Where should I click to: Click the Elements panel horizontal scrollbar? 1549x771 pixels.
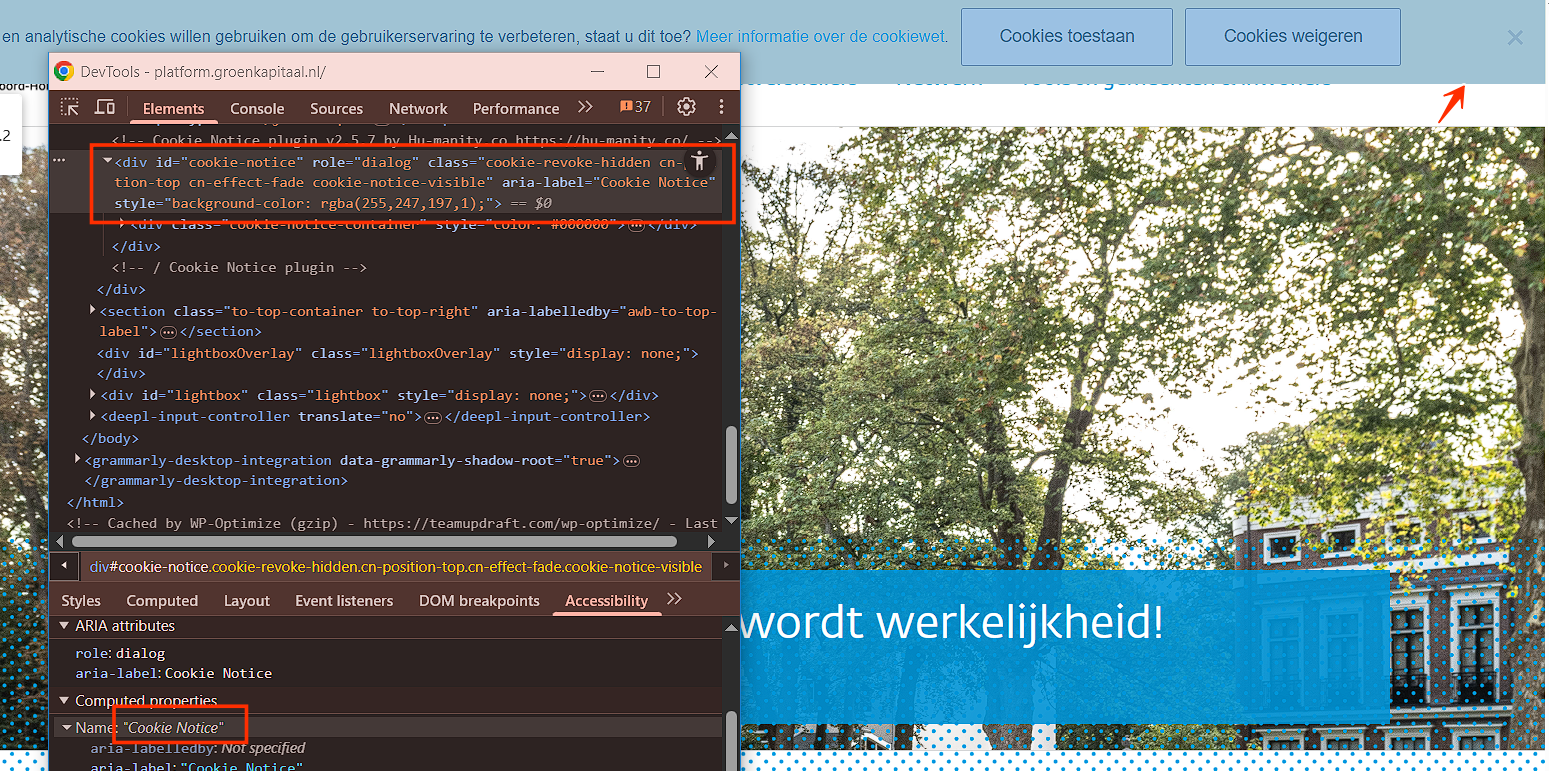[380, 542]
